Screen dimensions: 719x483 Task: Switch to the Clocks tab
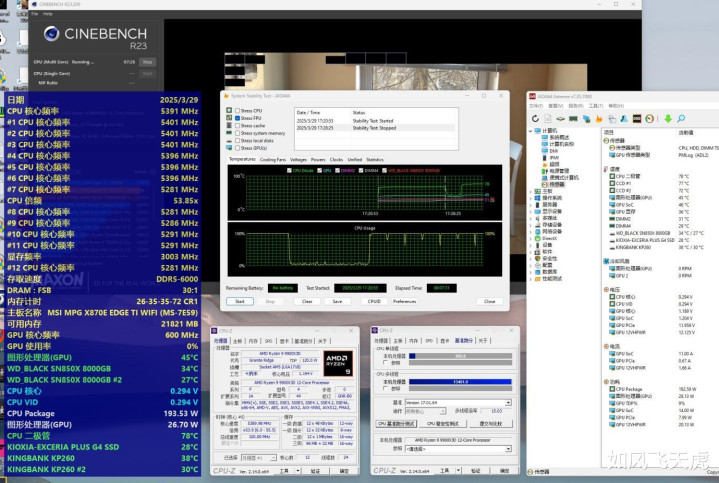click(x=336, y=159)
